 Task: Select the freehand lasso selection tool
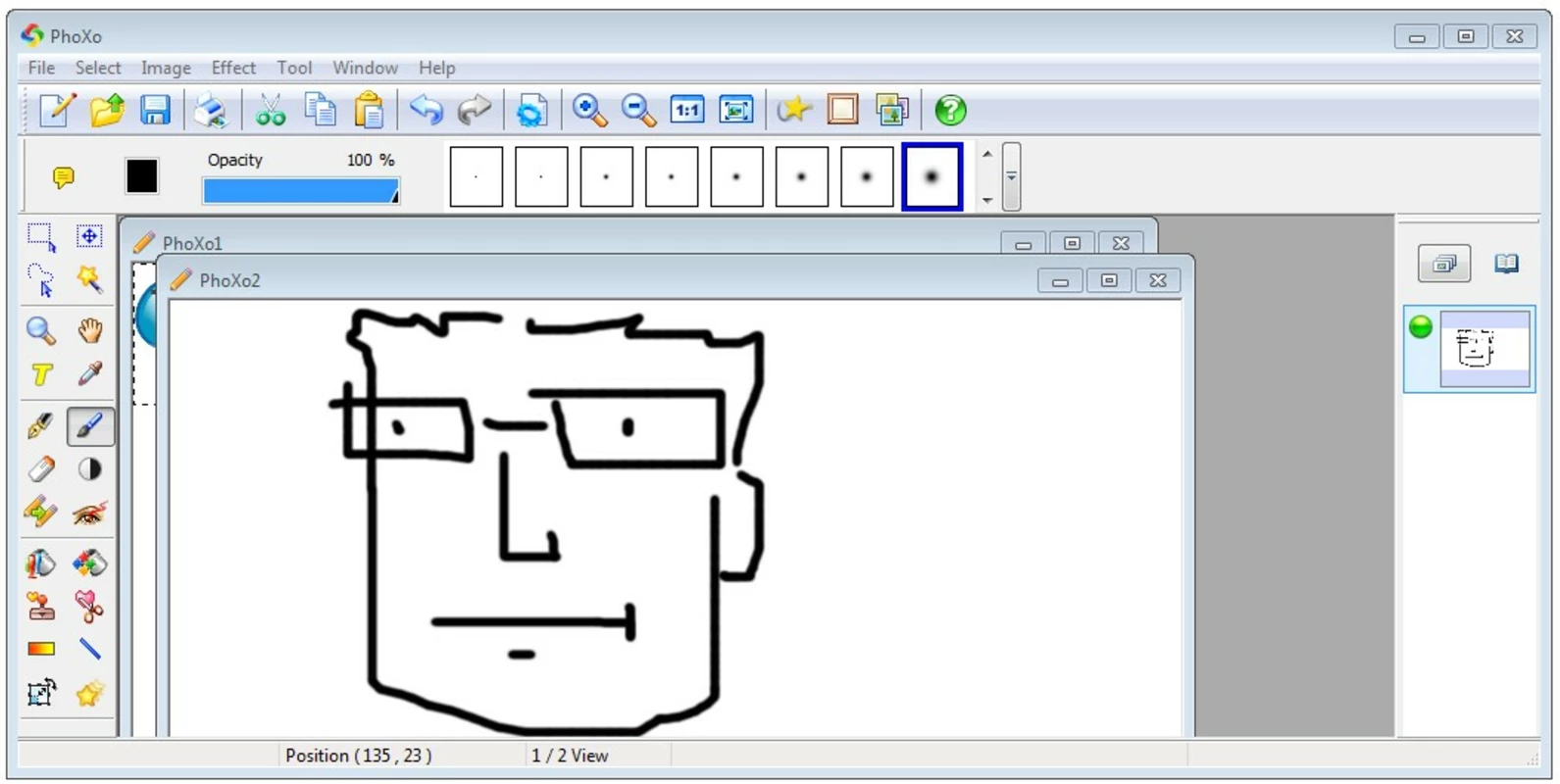[x=41, y=280]
